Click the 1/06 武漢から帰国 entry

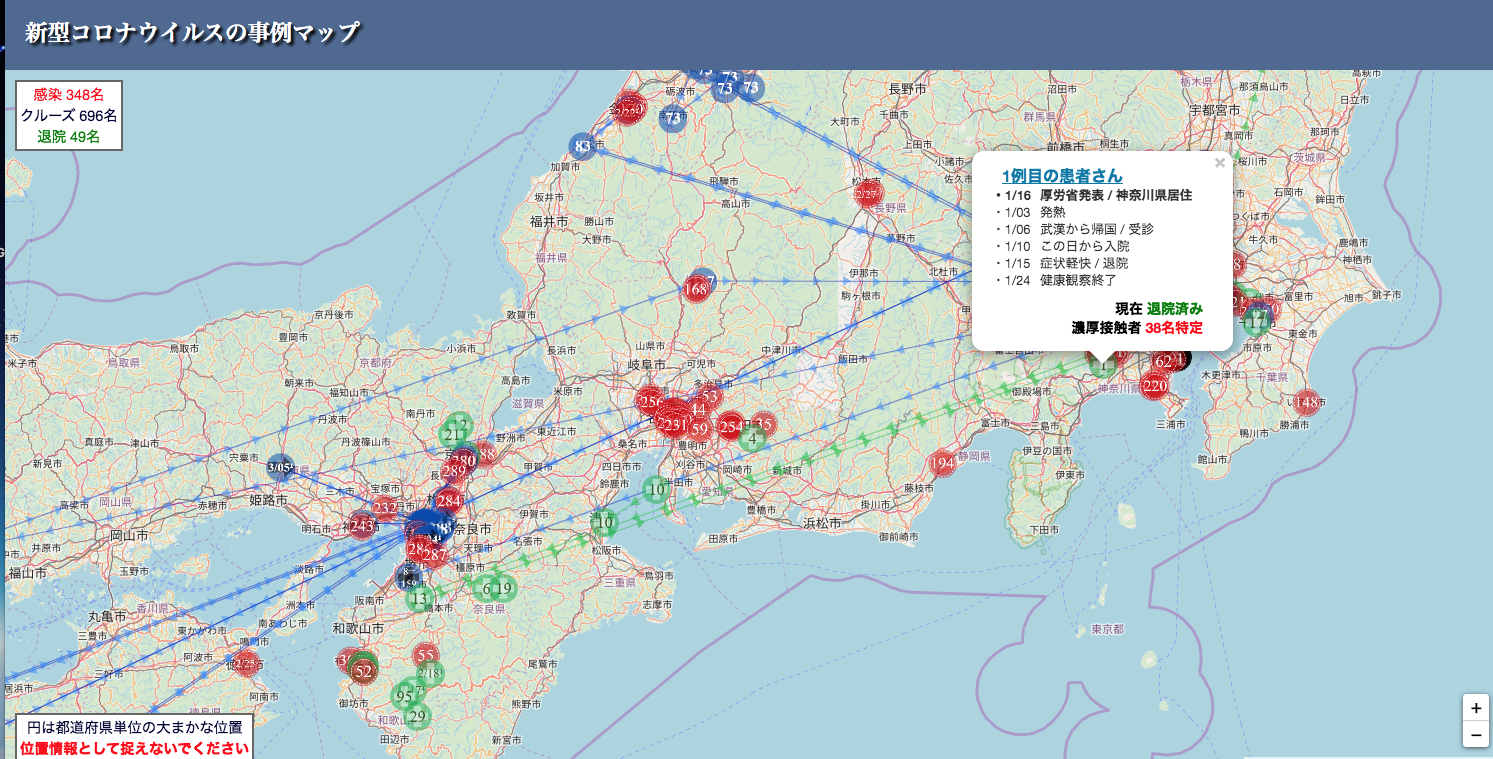click(x=1075, y=229)
